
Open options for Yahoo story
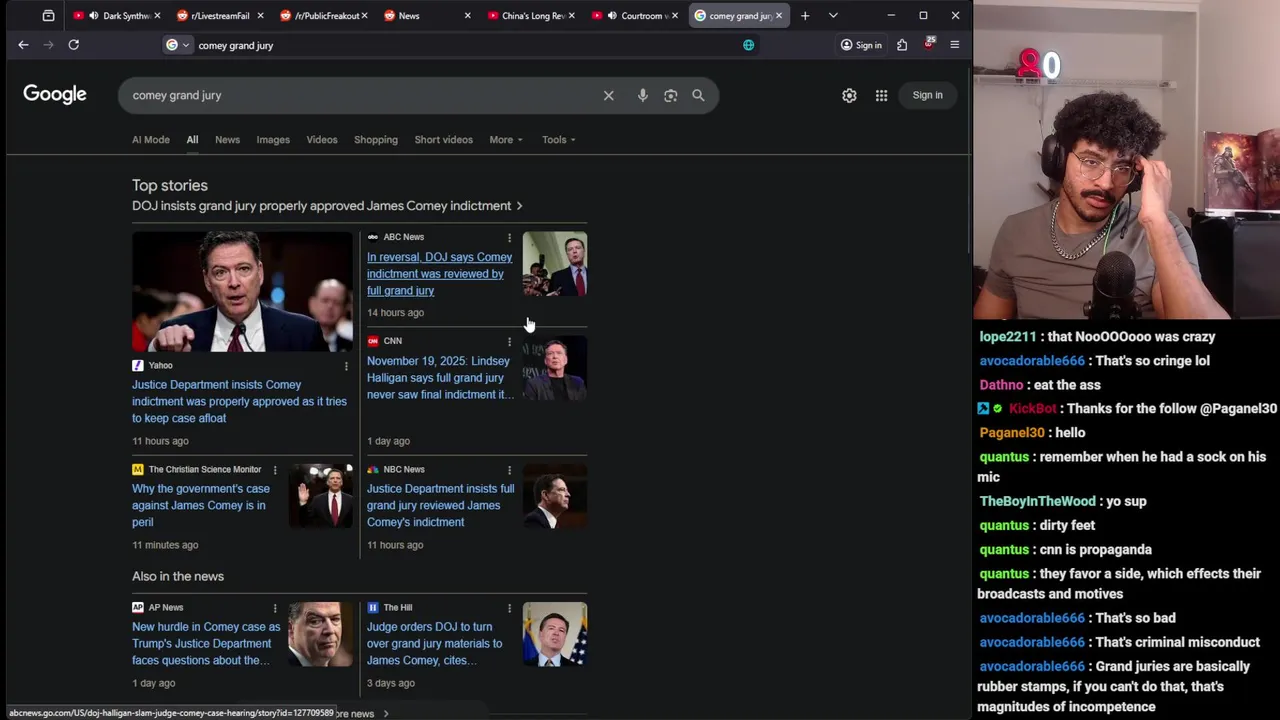[346, 366]
